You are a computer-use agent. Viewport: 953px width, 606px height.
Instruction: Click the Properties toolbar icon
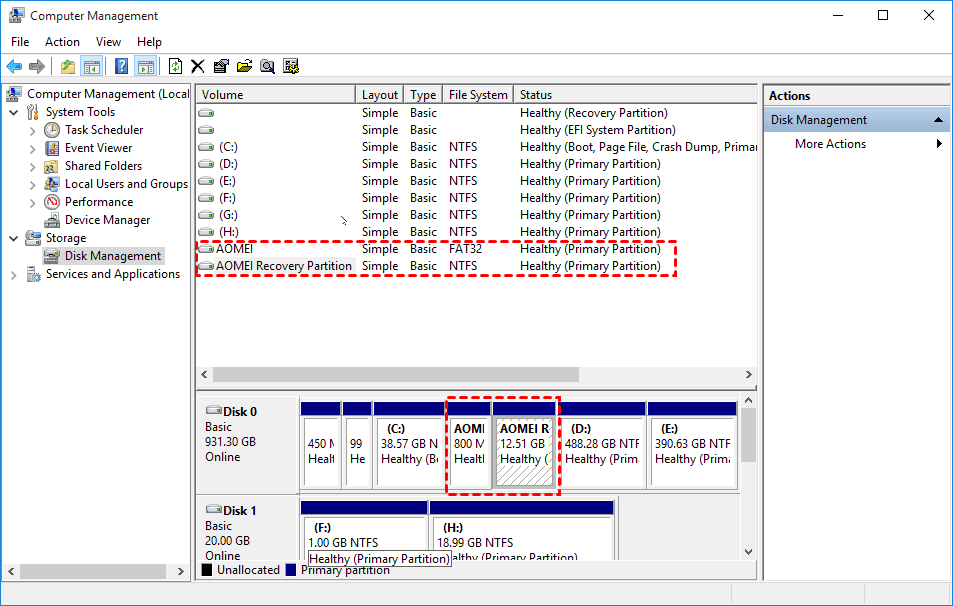pyautogui.click(x=221, y=67)
